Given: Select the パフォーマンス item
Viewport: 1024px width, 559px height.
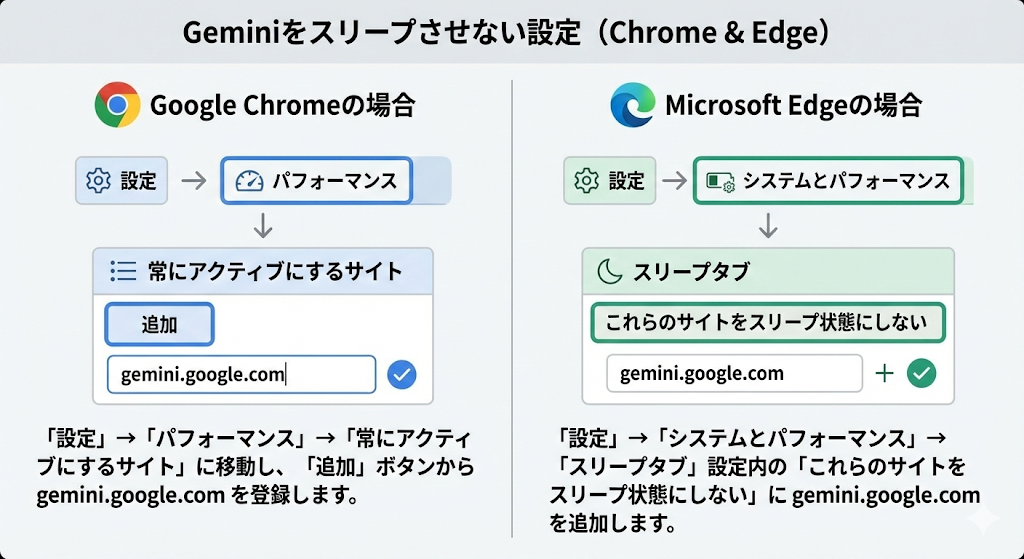Looking at the screenshot, I should 316,181.
